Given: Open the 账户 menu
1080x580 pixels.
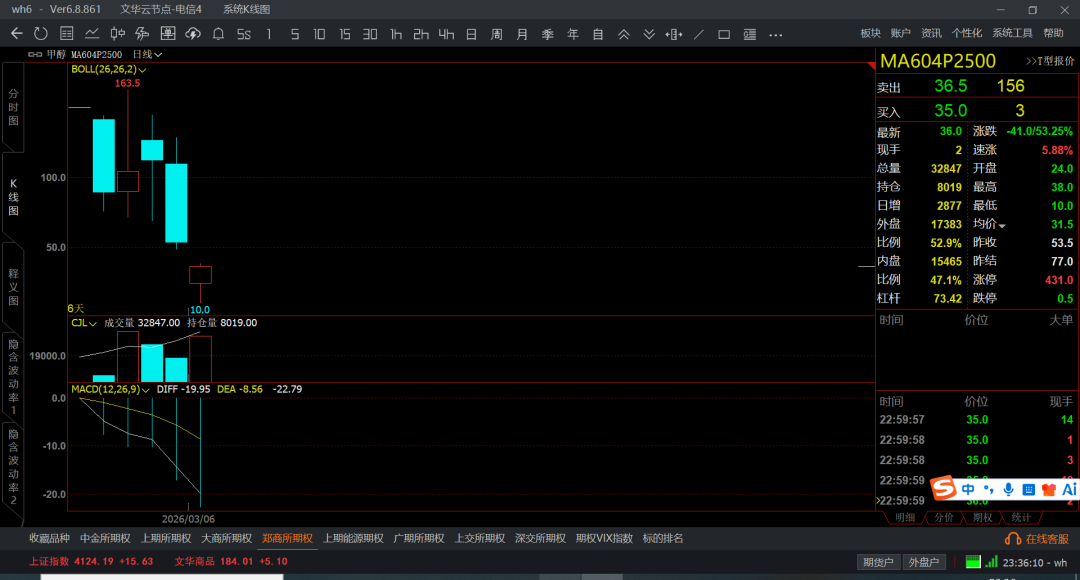Looking at the screenshot, I should tap(901, 33).
